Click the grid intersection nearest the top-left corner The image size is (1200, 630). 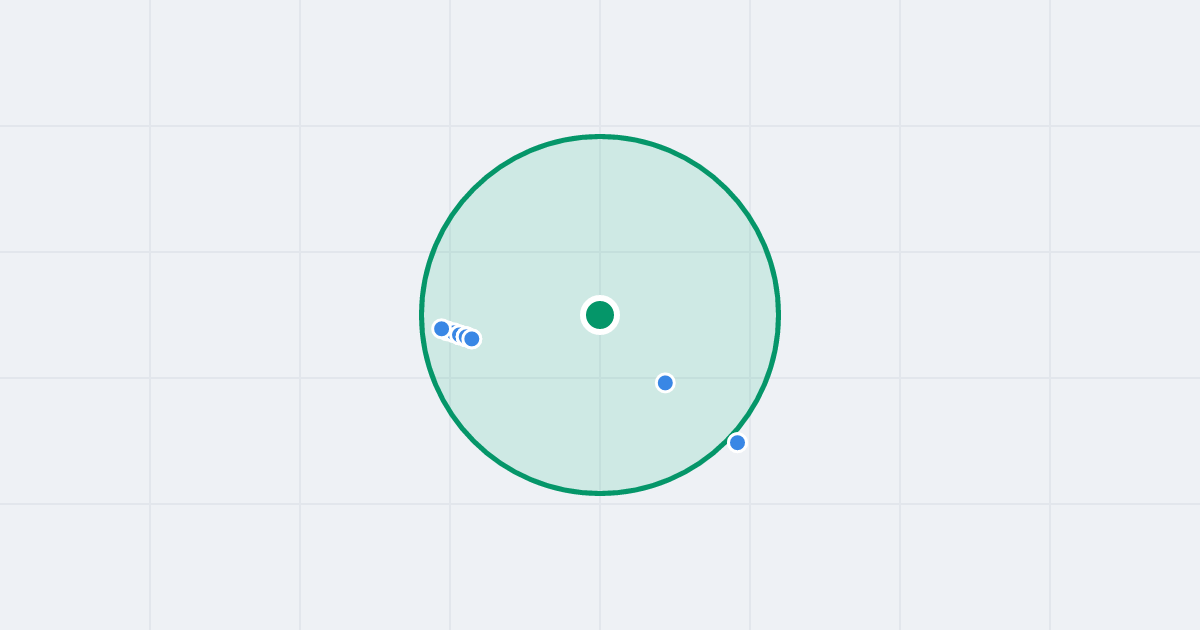coord(150,126)
